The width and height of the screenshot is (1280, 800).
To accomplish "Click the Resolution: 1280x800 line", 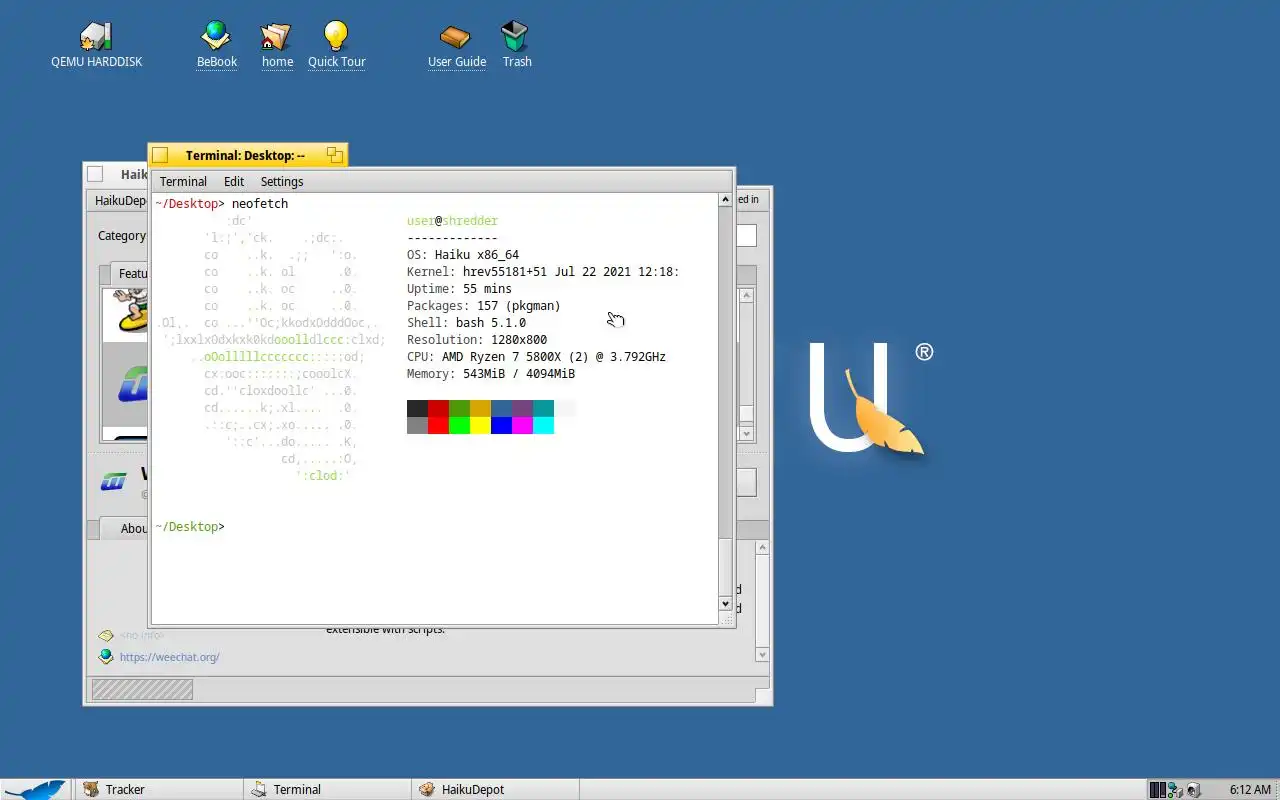I will [x=477, y=340].
